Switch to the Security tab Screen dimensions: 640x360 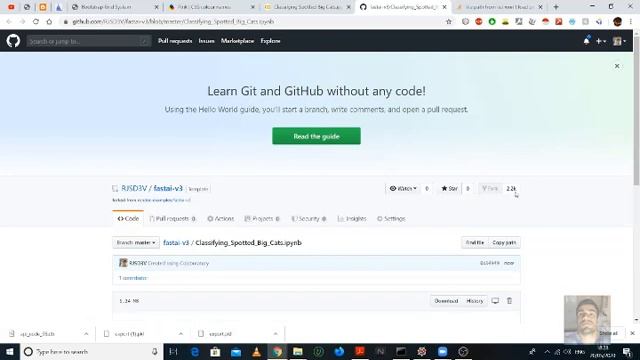[x=309, y=219]
